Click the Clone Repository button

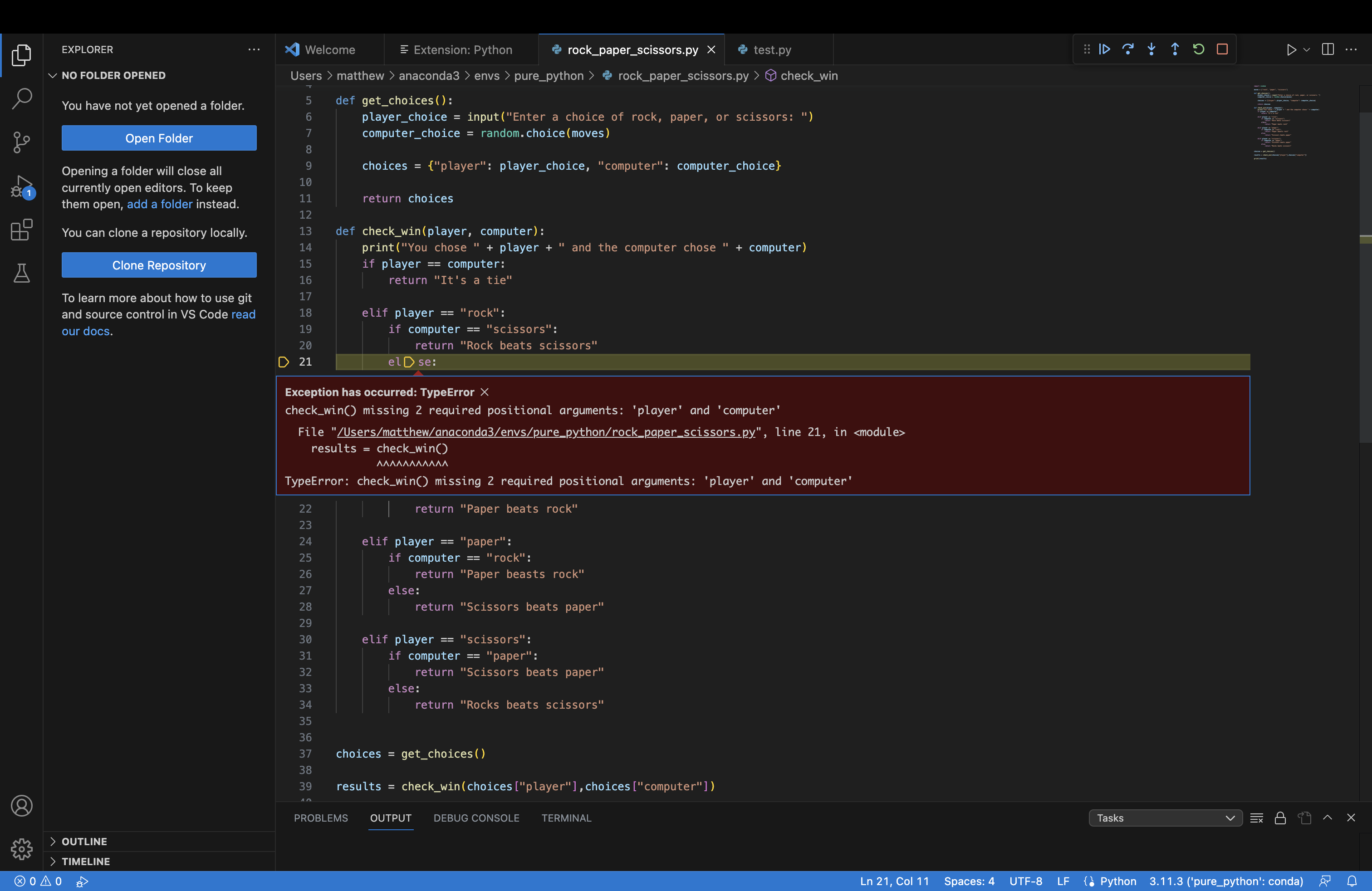point(159,265)
